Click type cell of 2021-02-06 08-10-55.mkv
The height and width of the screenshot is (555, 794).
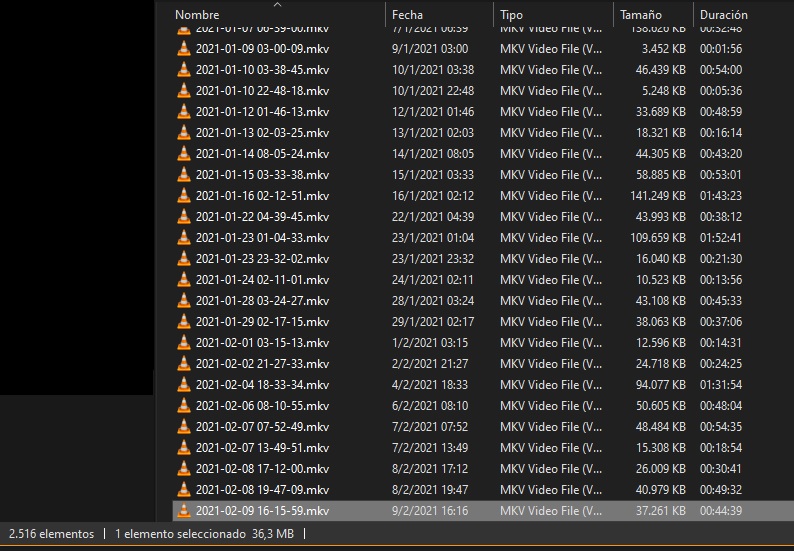[551, 406]
